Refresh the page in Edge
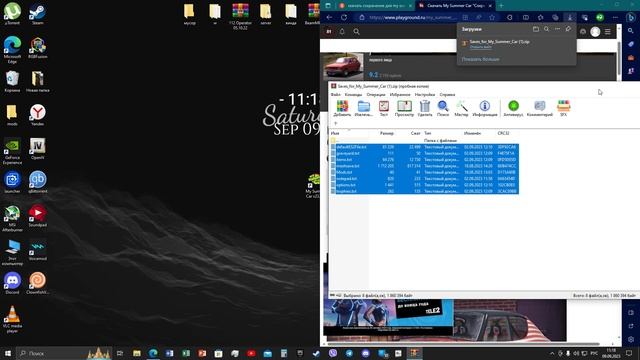This screenshot has width=640, height=360. [x=344, y=18]
